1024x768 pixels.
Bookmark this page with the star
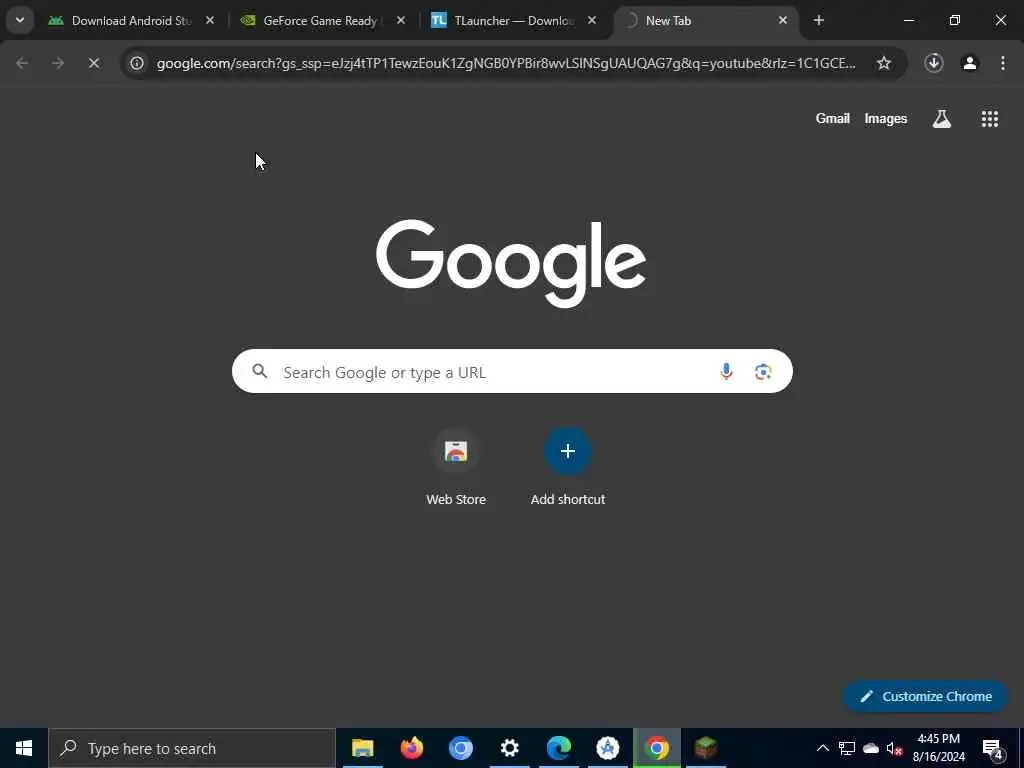[x=884, y=63]
